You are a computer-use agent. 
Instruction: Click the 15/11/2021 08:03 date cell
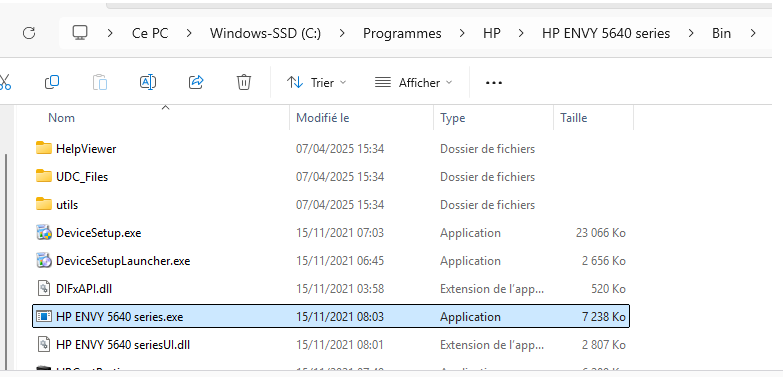click(340, 317)
